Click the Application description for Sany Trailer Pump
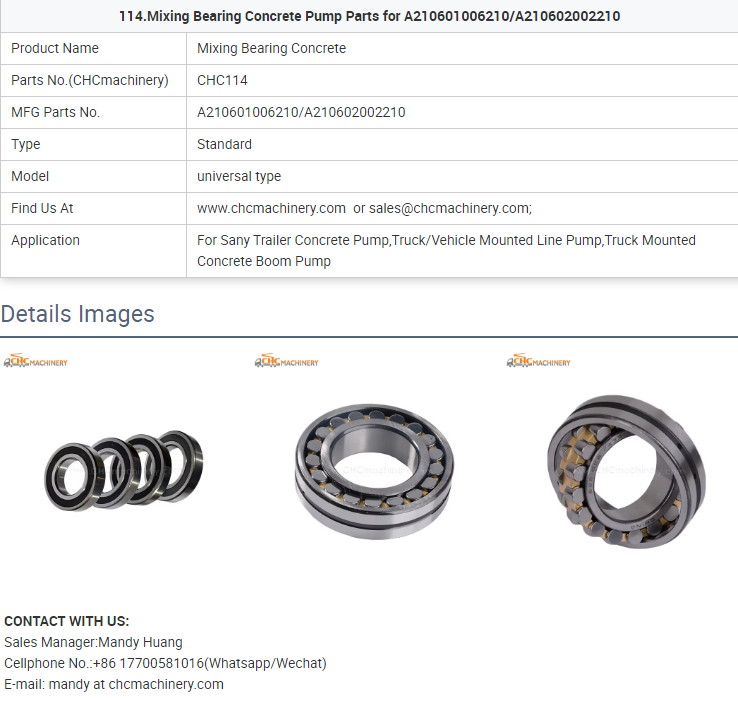 point(446,251)
